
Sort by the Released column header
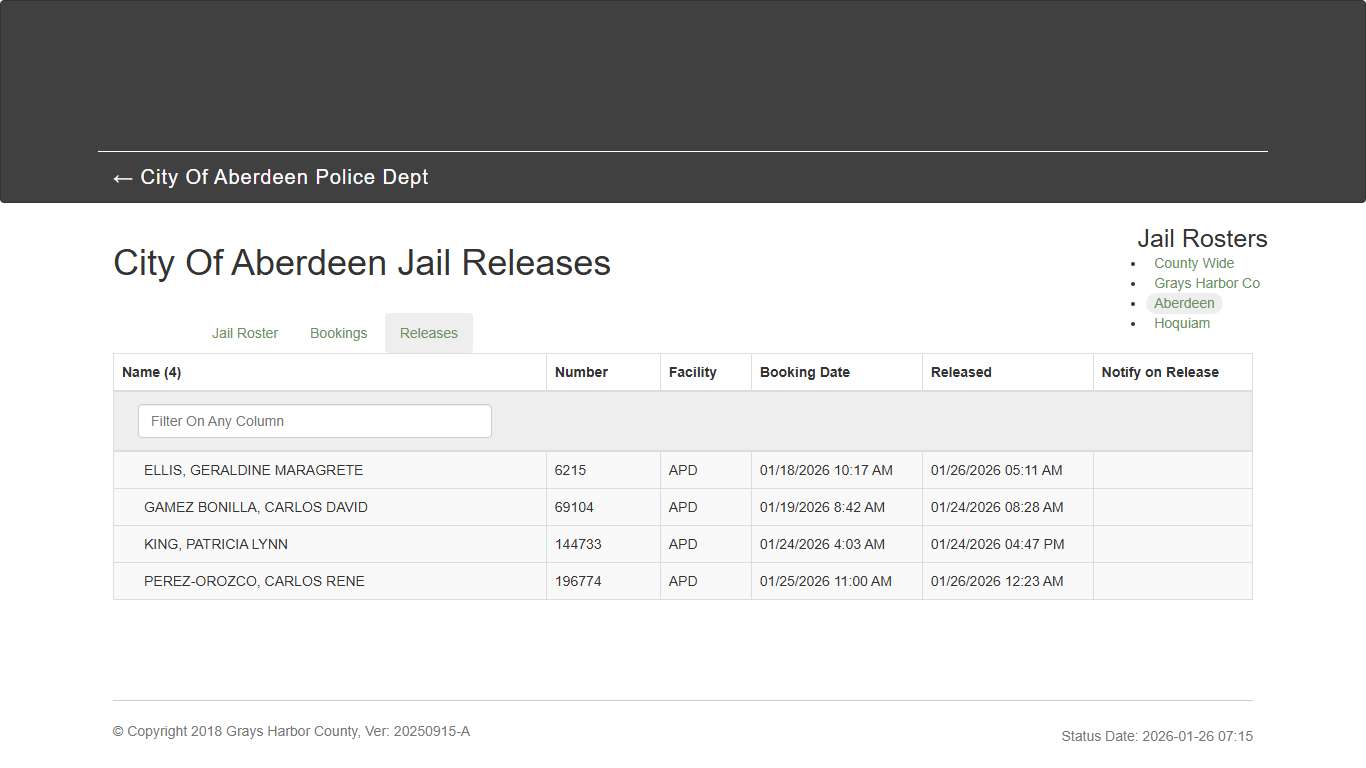(x=960, y=372)
